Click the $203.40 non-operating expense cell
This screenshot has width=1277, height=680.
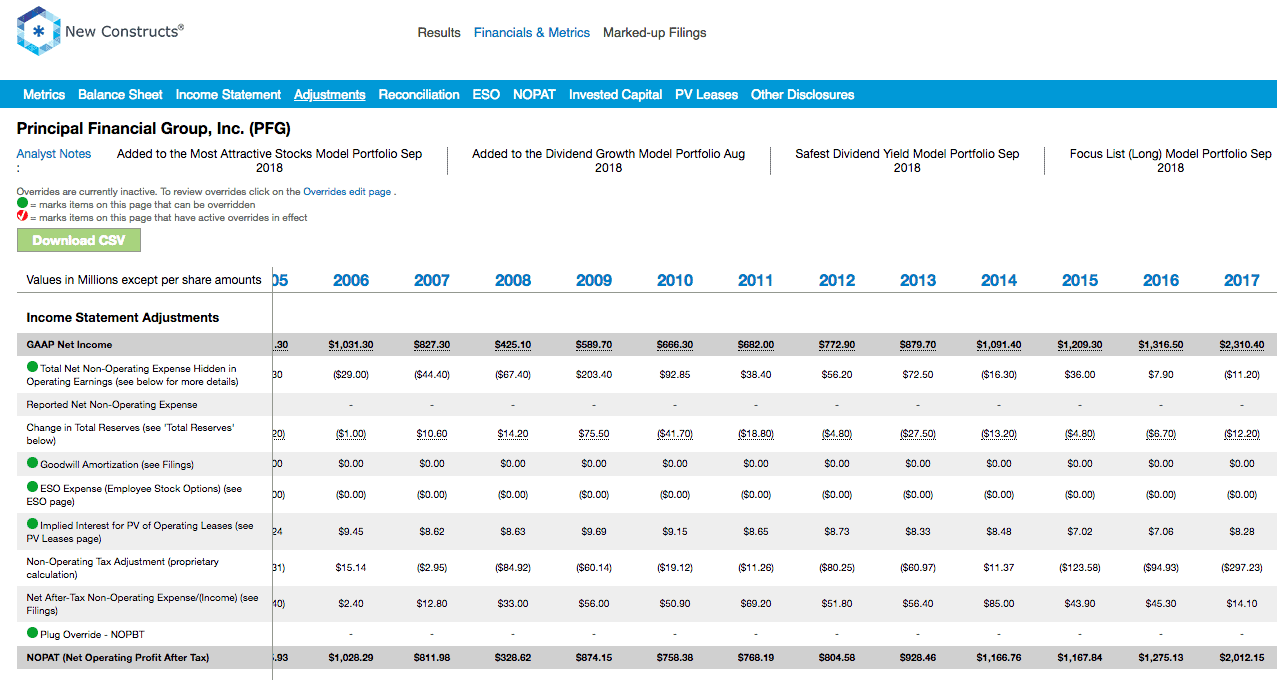click(594, 375)
